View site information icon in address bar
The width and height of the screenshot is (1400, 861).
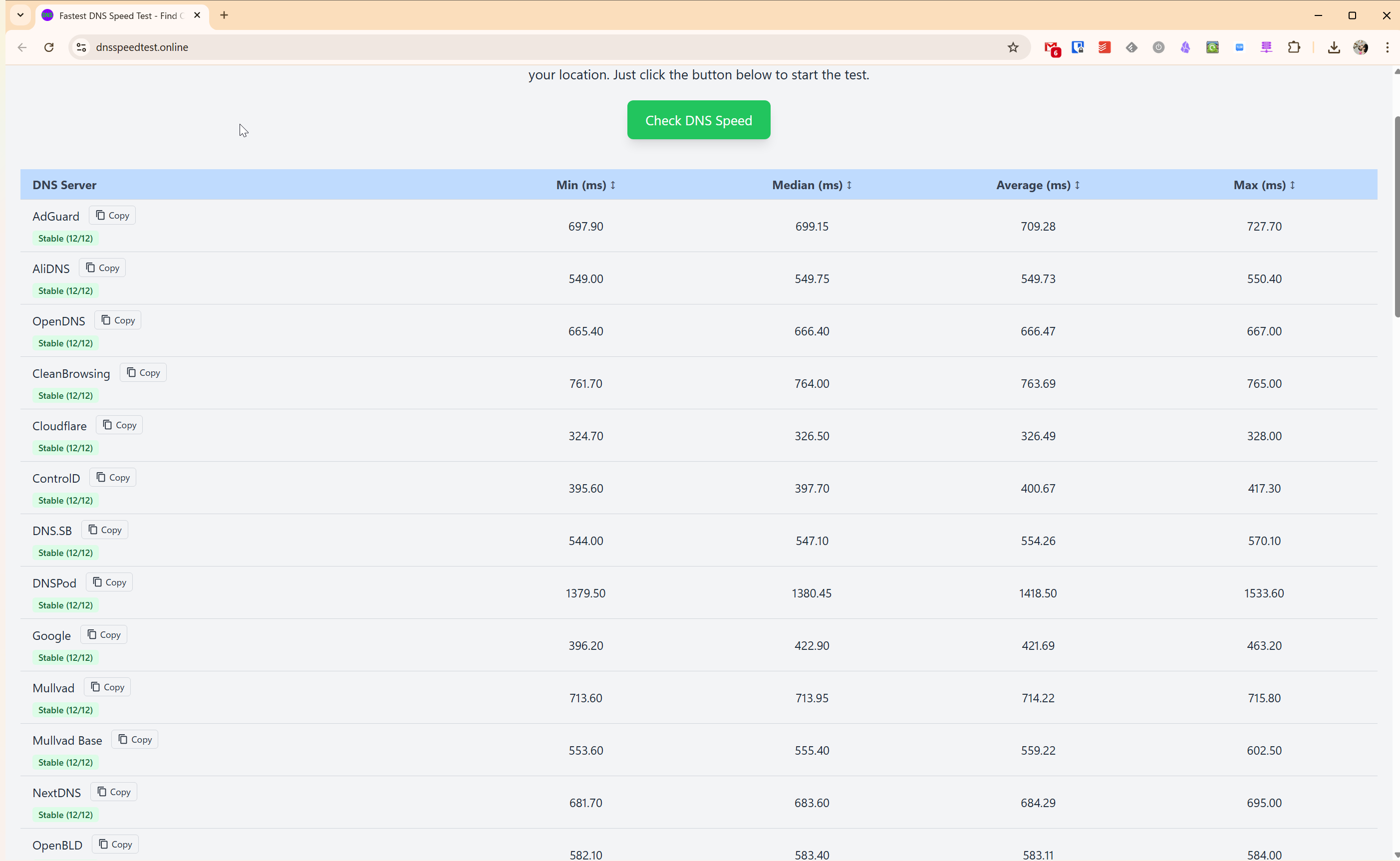click(81, 47)
